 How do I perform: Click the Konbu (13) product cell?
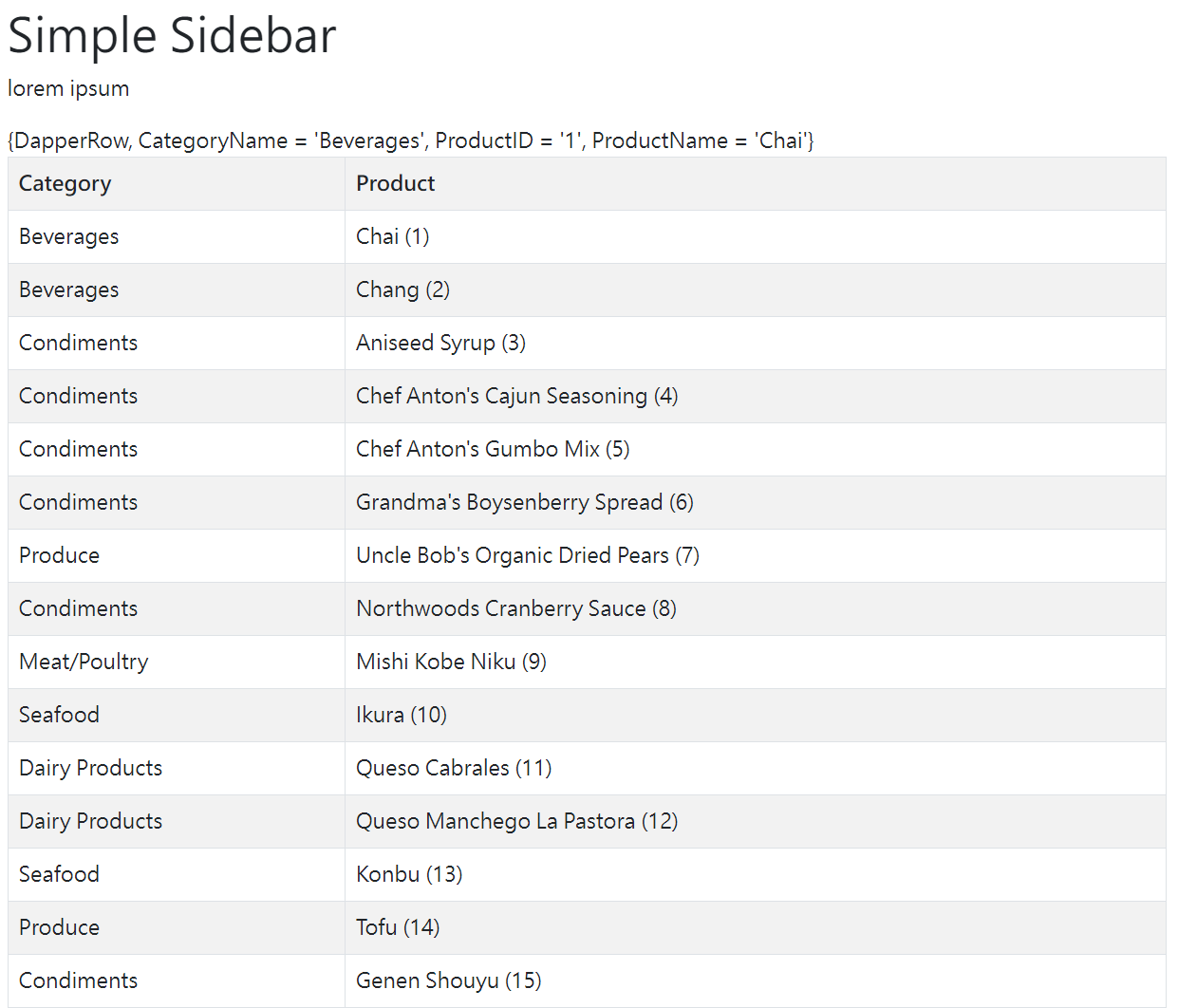click(x=409, y=874)
